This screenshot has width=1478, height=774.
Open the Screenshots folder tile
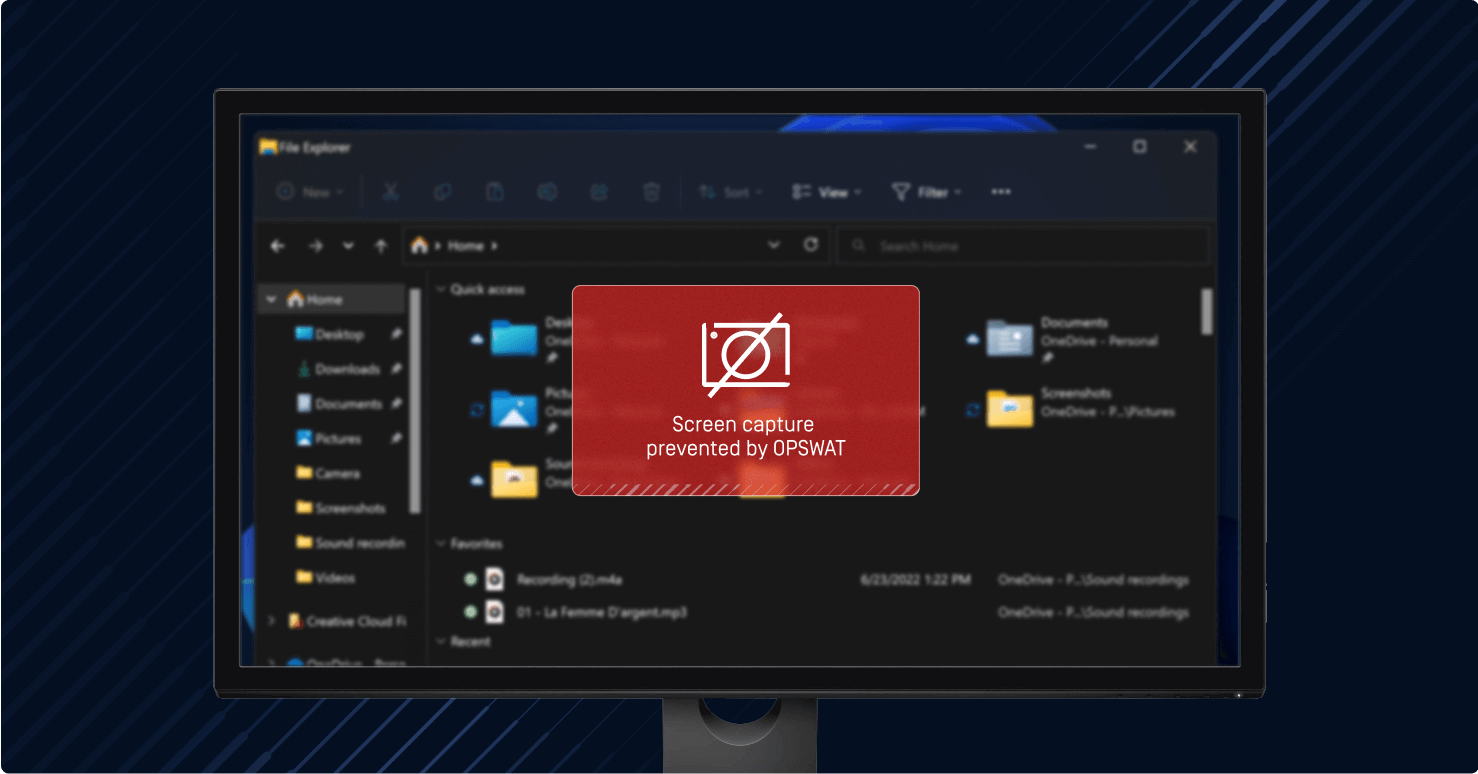[x=1010, y=408]
